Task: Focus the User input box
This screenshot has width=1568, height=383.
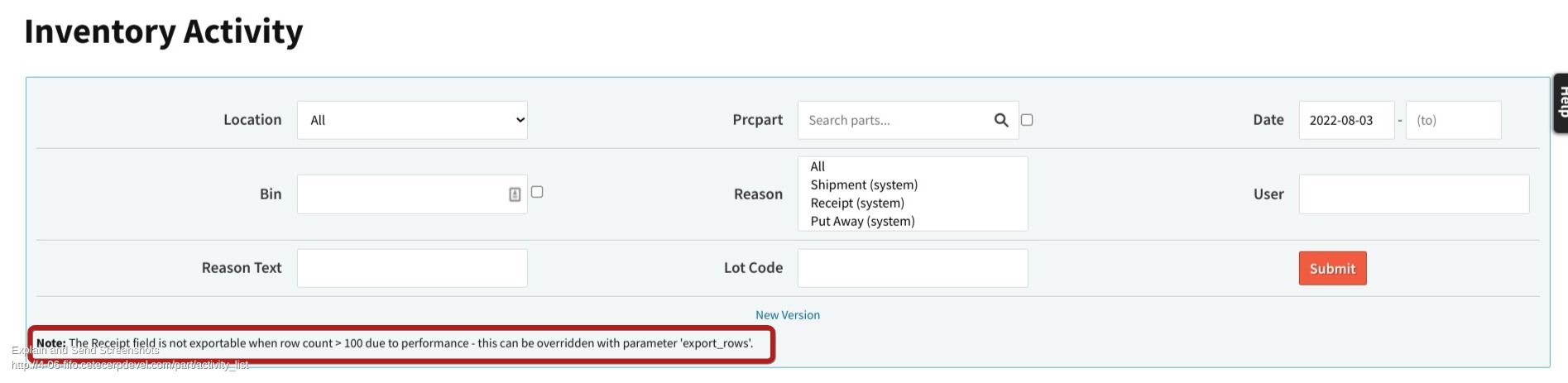Action: [x=1413, y=194]
